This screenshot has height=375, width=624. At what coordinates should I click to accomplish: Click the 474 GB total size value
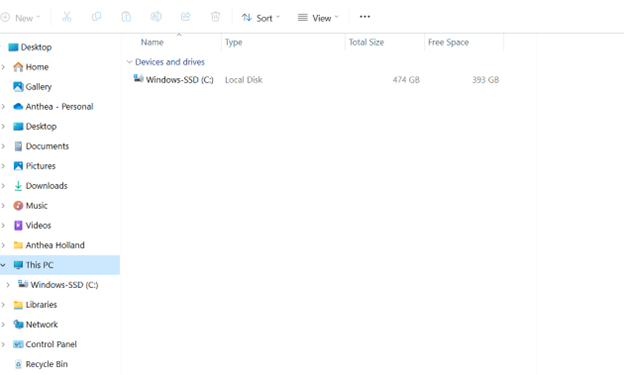coord(406,80)
